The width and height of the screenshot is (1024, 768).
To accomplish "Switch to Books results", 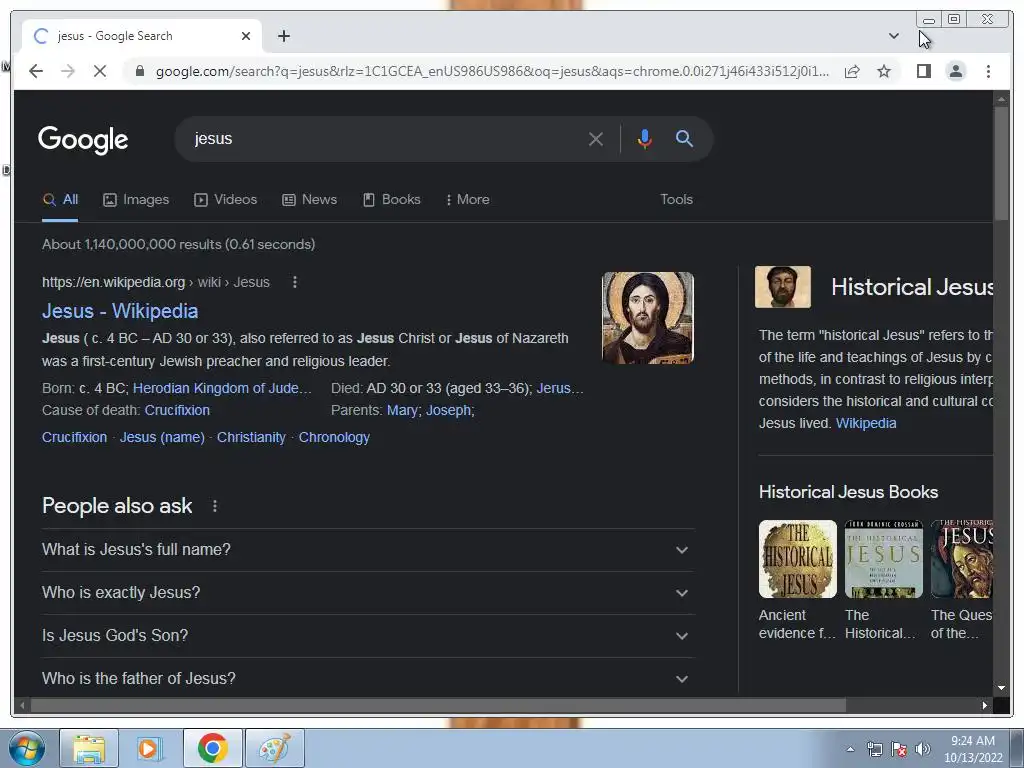I will (x=391, y=200).
